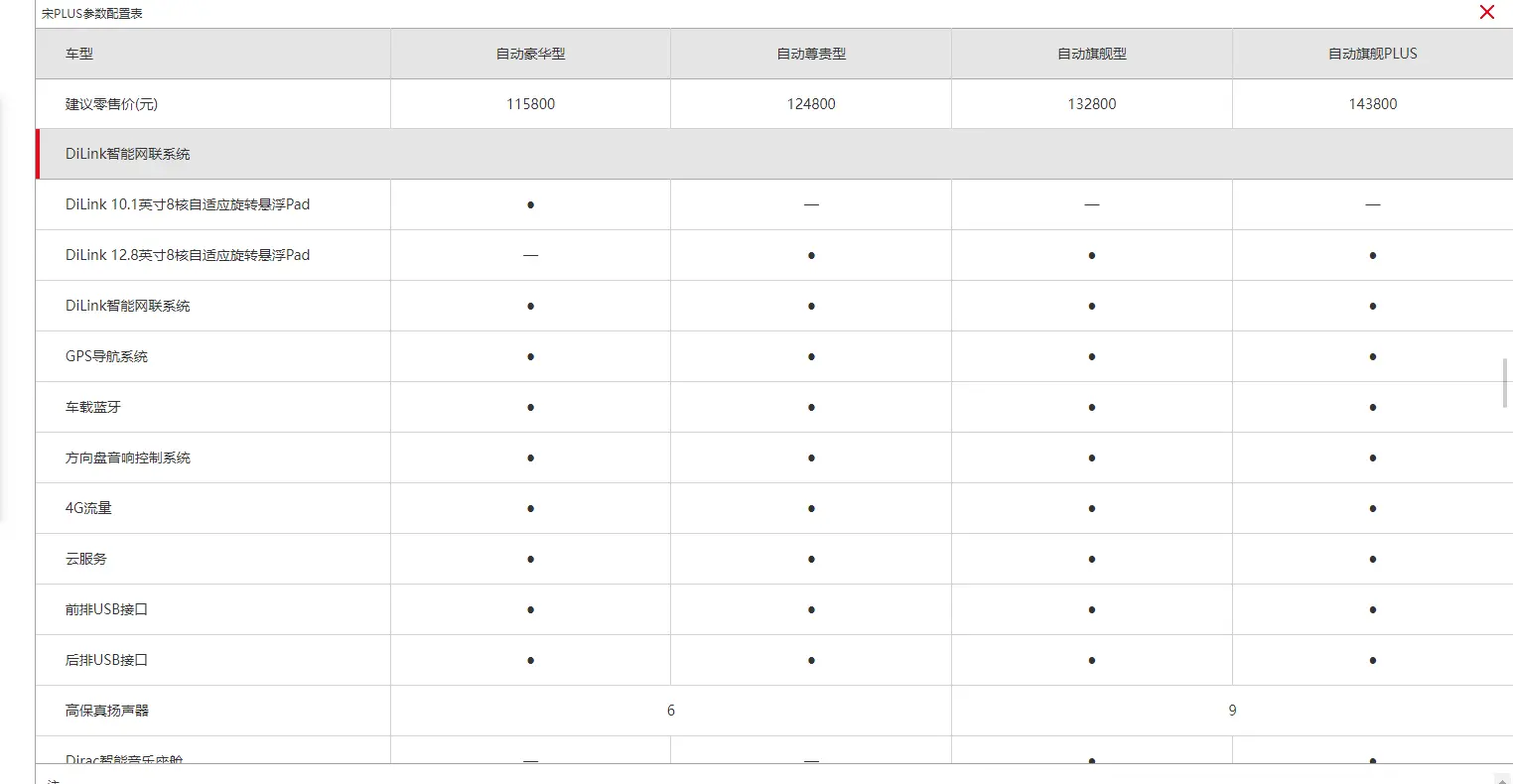1513x784 pixels.
Task: Click speaker count value 6
Action: [671, 711]
